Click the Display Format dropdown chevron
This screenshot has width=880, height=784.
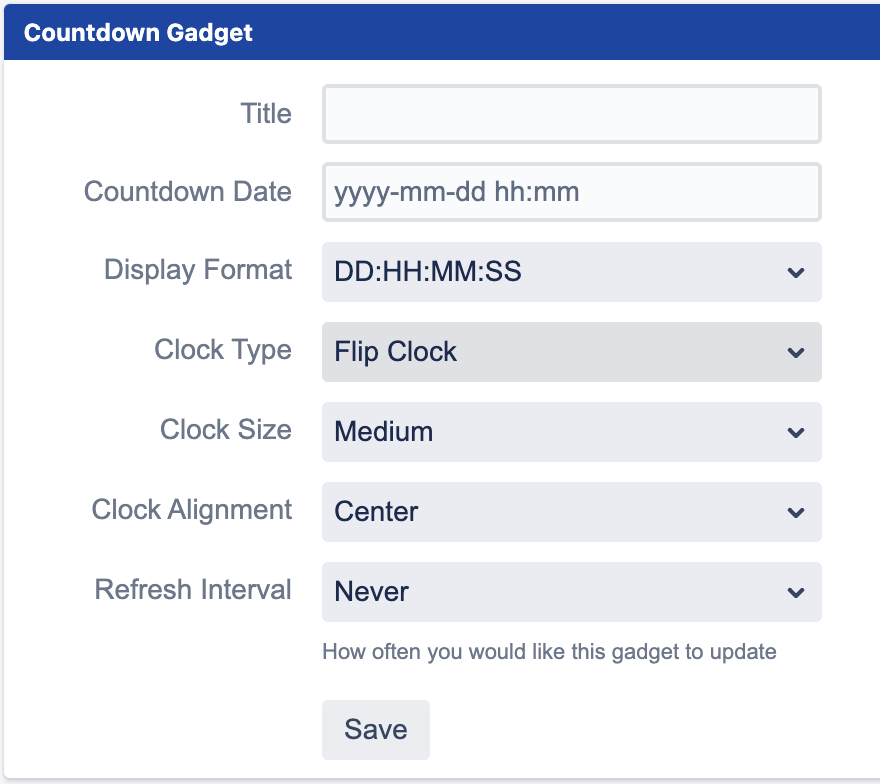(795, 272)
